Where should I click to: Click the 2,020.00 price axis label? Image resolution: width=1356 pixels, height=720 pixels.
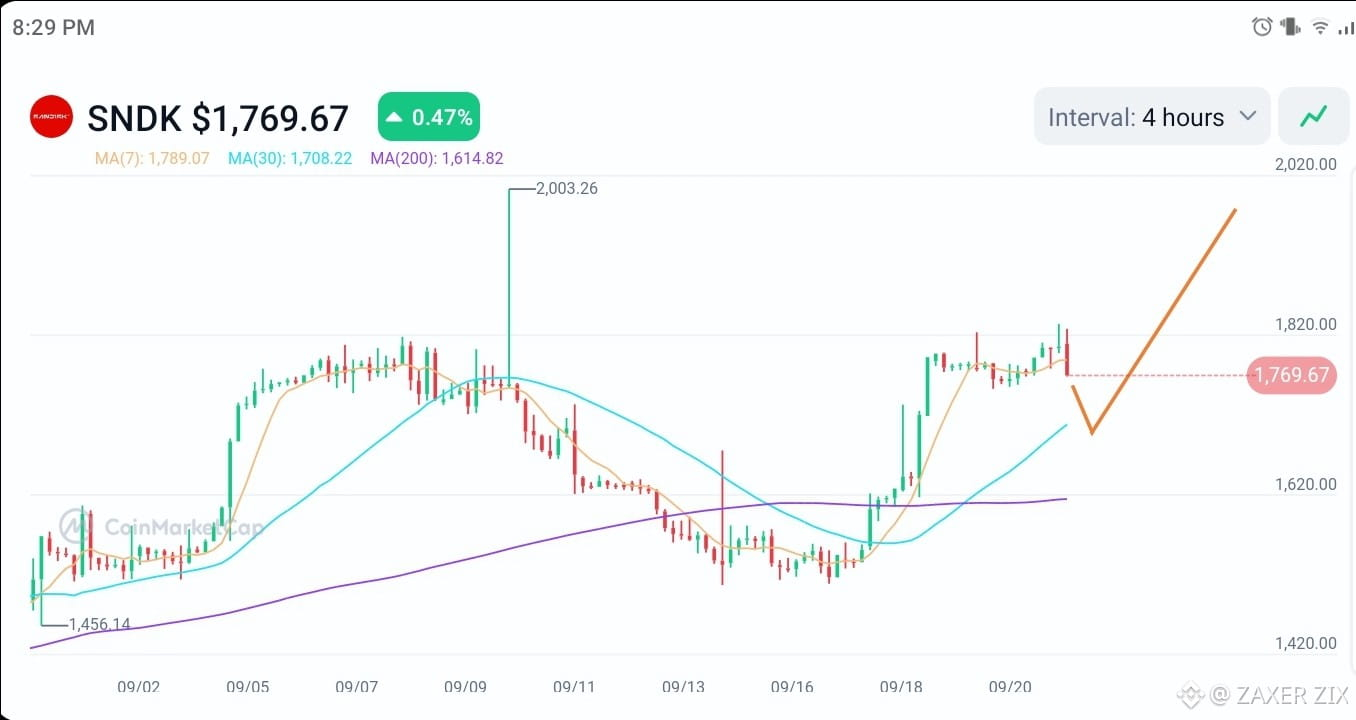click(x=1306, y=164)
